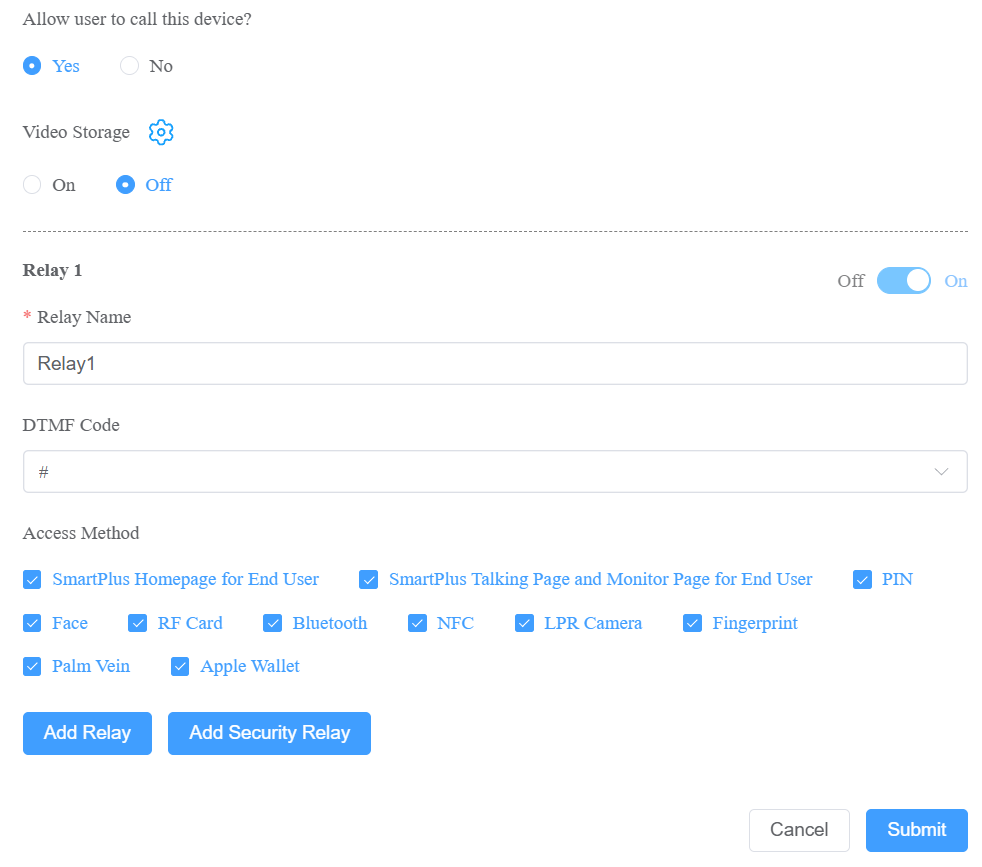Select Yes for allowing user calls
This screenshot has width=982, height=867.
pyautogui.click(x=32, y=66)
